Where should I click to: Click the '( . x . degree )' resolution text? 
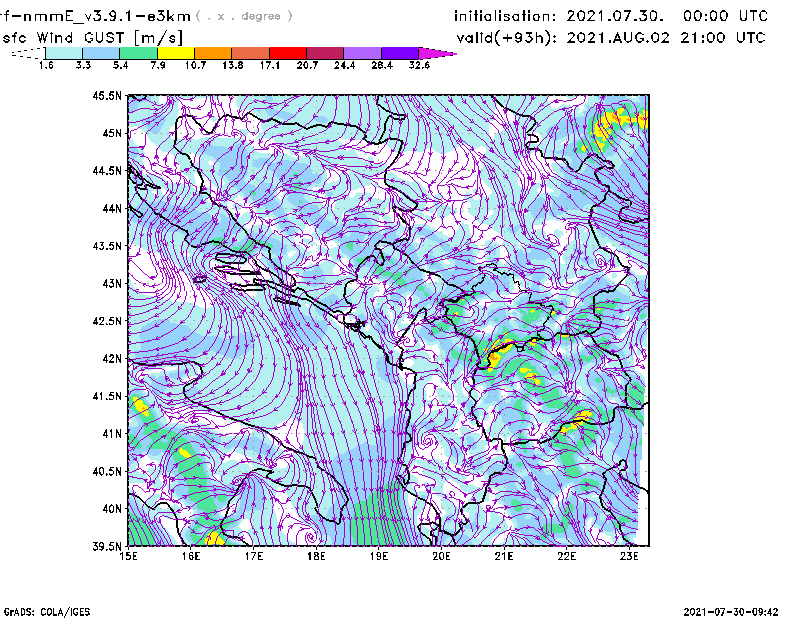pos(244,16)
